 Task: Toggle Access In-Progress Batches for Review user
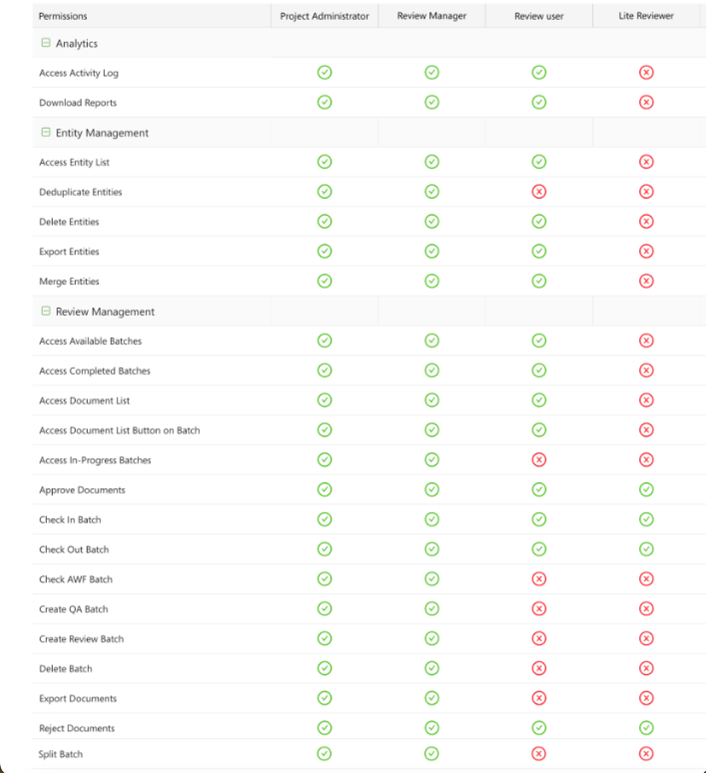pyautogui.click(x=539, y=460)
